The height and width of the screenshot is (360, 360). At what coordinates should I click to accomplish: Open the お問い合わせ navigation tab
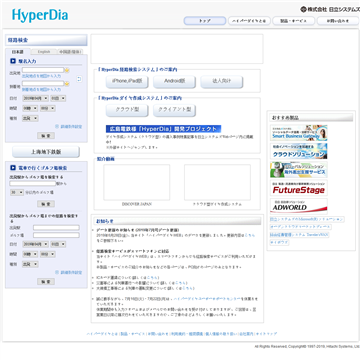tap(338, 21)
